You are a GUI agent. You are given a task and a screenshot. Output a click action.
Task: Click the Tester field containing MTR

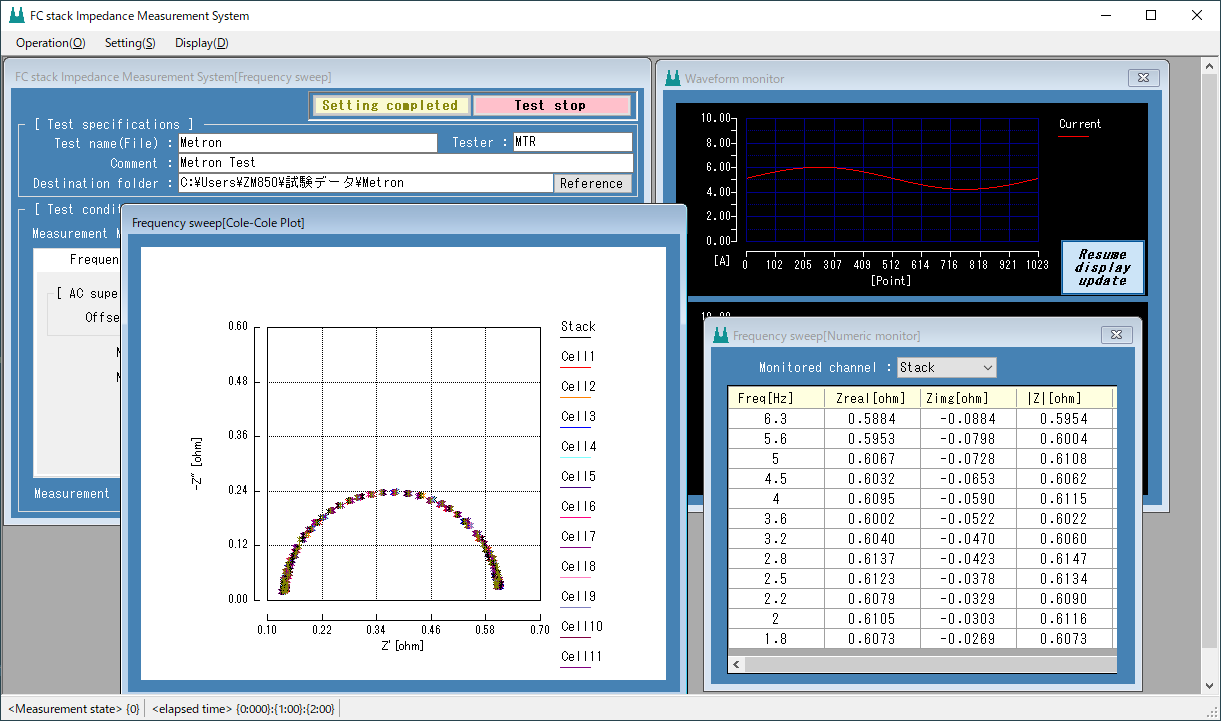point(573,143)
